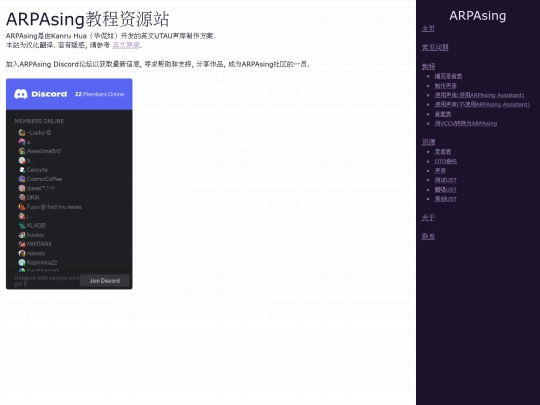Viewport: 540px width, 405px height.
Task: Open the 原创UST resource link
Action: point(445,199)
